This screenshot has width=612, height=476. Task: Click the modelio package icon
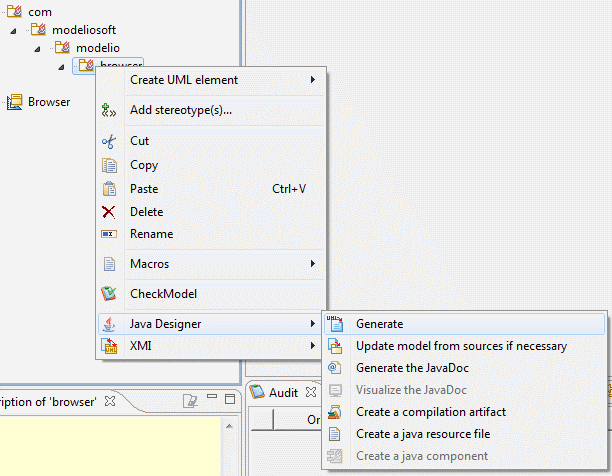pos(62,47)
